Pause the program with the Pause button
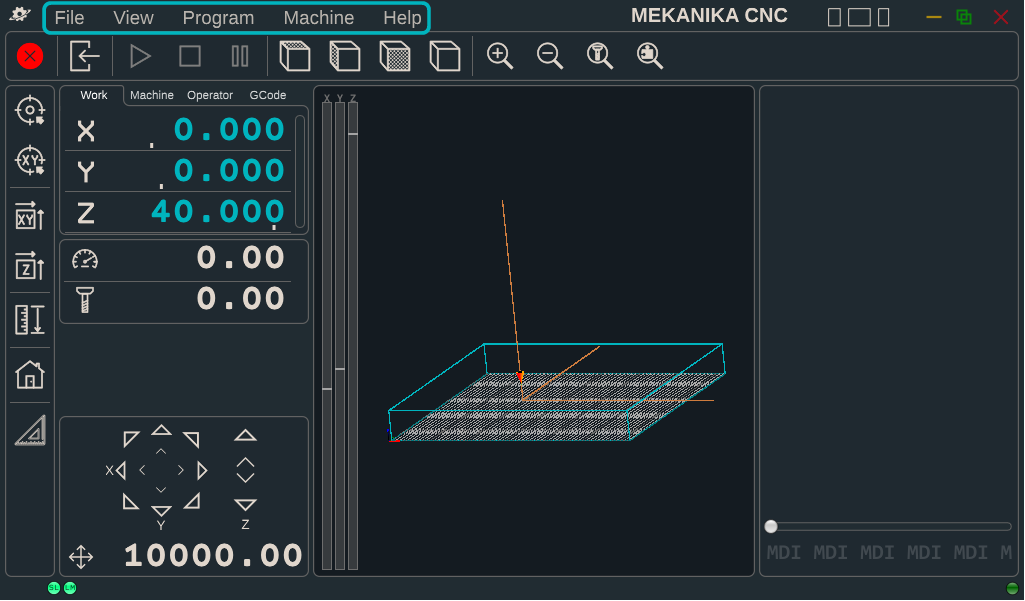The width and height of the screenshot is (1025, 601). coord(240,56)
